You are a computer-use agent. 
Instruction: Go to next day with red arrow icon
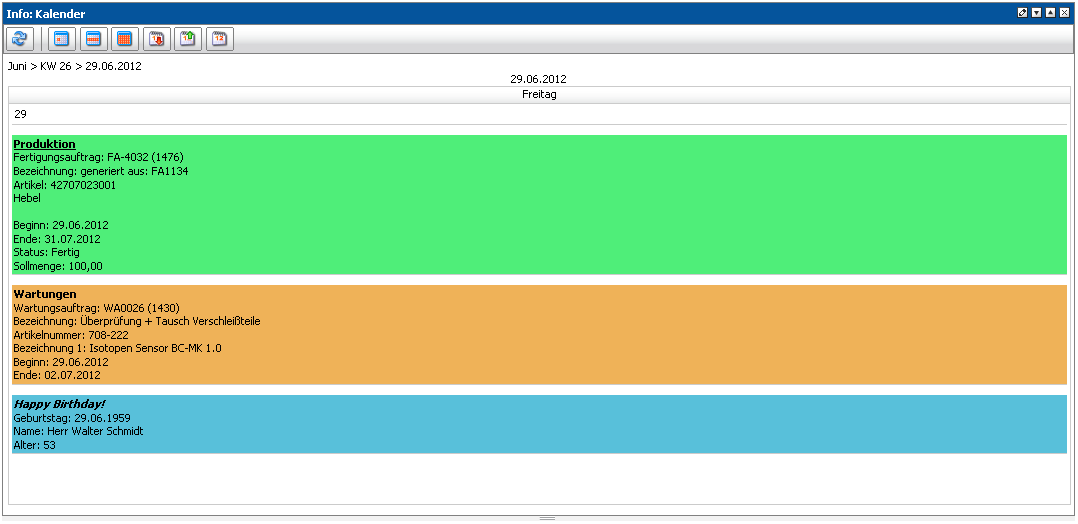click(157, 39)
